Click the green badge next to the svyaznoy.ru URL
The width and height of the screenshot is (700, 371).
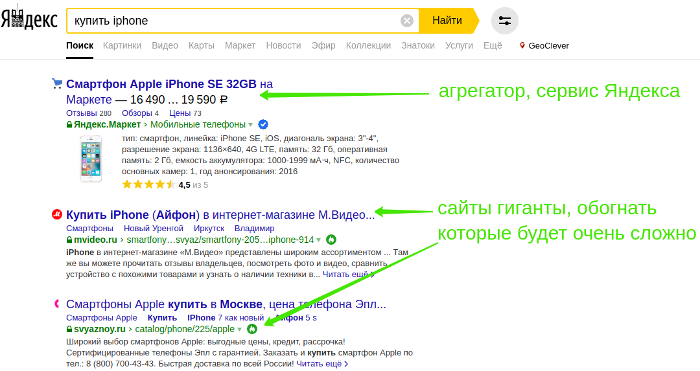[252, 329]
